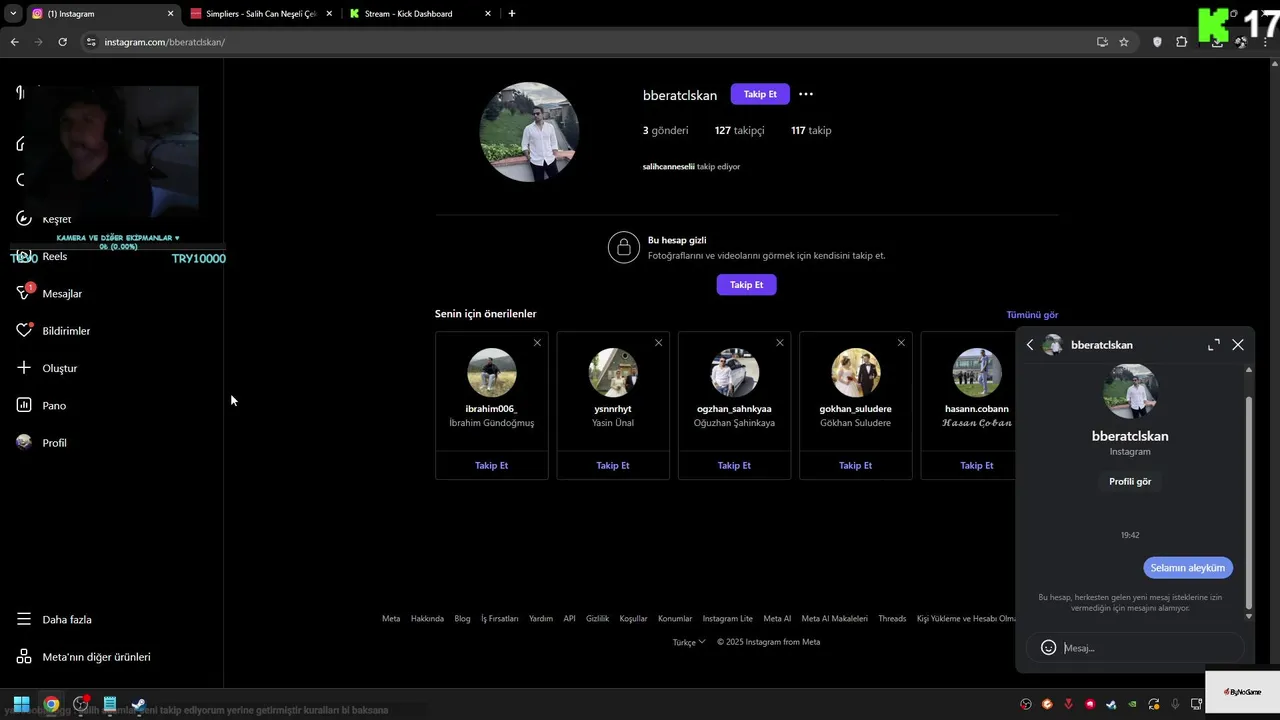Open Bildirimler heart icon
Image resolution: width=1280 pixels, height=720 pixels.
click(24, 330)
